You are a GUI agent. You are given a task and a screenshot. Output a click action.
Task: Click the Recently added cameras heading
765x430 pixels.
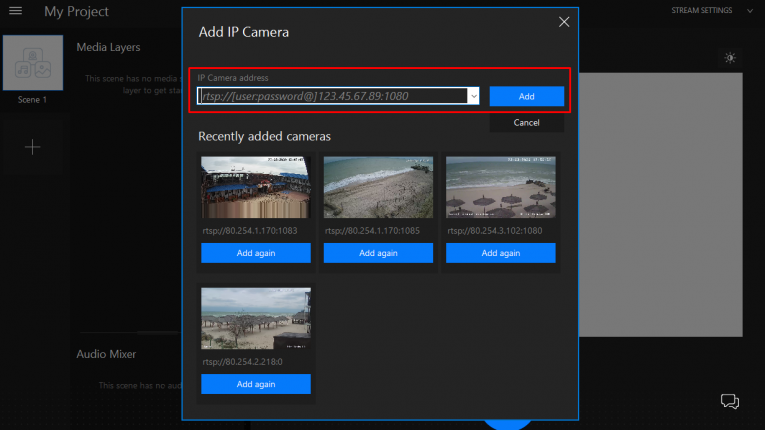point(264,136)
